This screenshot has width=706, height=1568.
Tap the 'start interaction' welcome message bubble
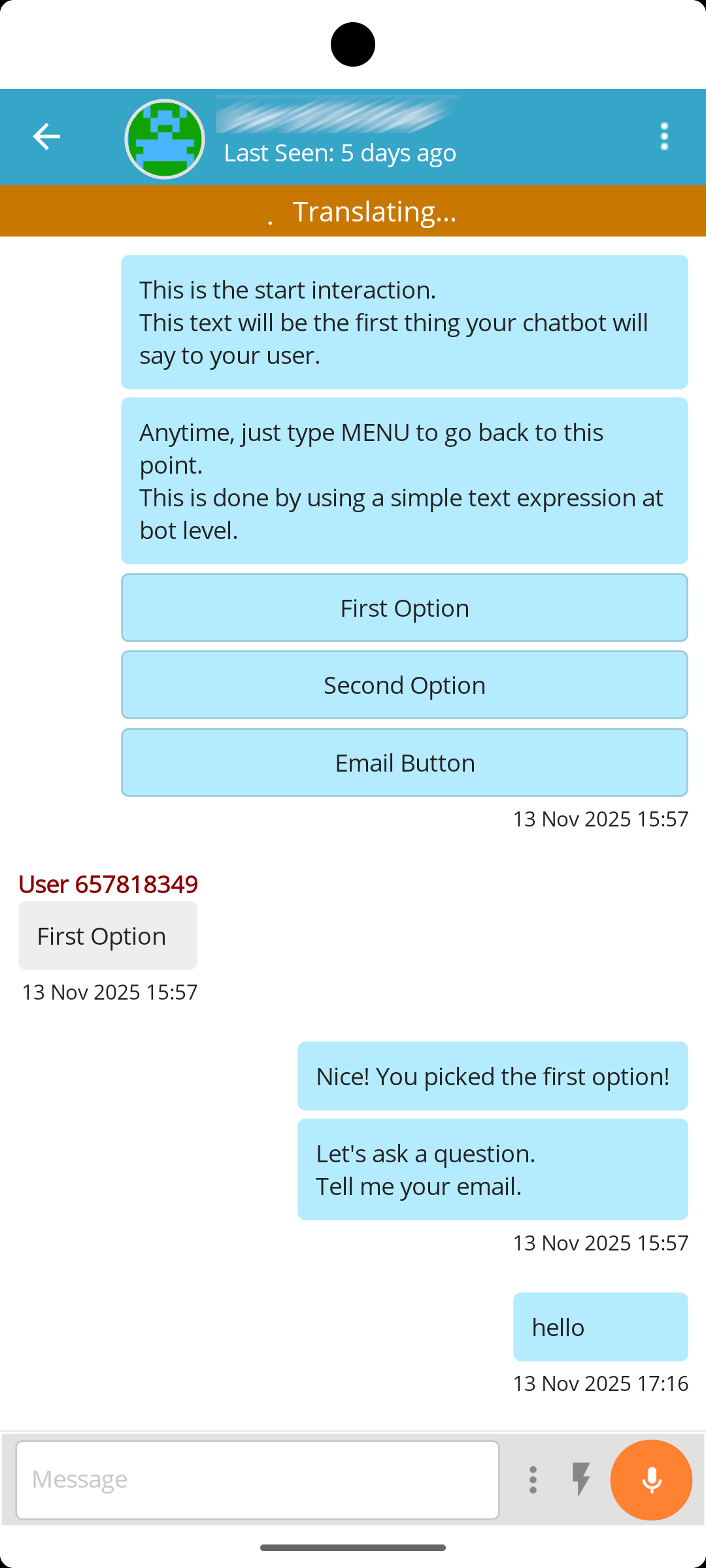(404, 322)
